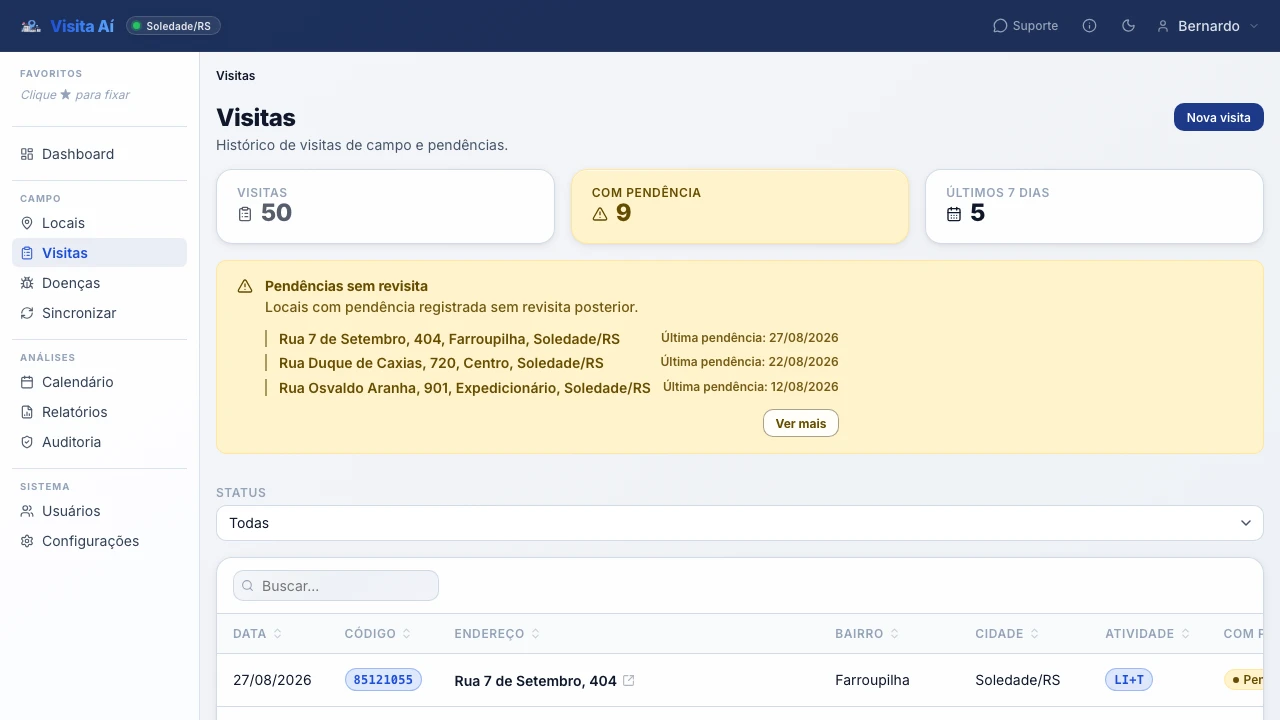Select the Visitas 50 summary card
The height and width of the screenshot is (720, 1280).
click(x=385, y=206)
